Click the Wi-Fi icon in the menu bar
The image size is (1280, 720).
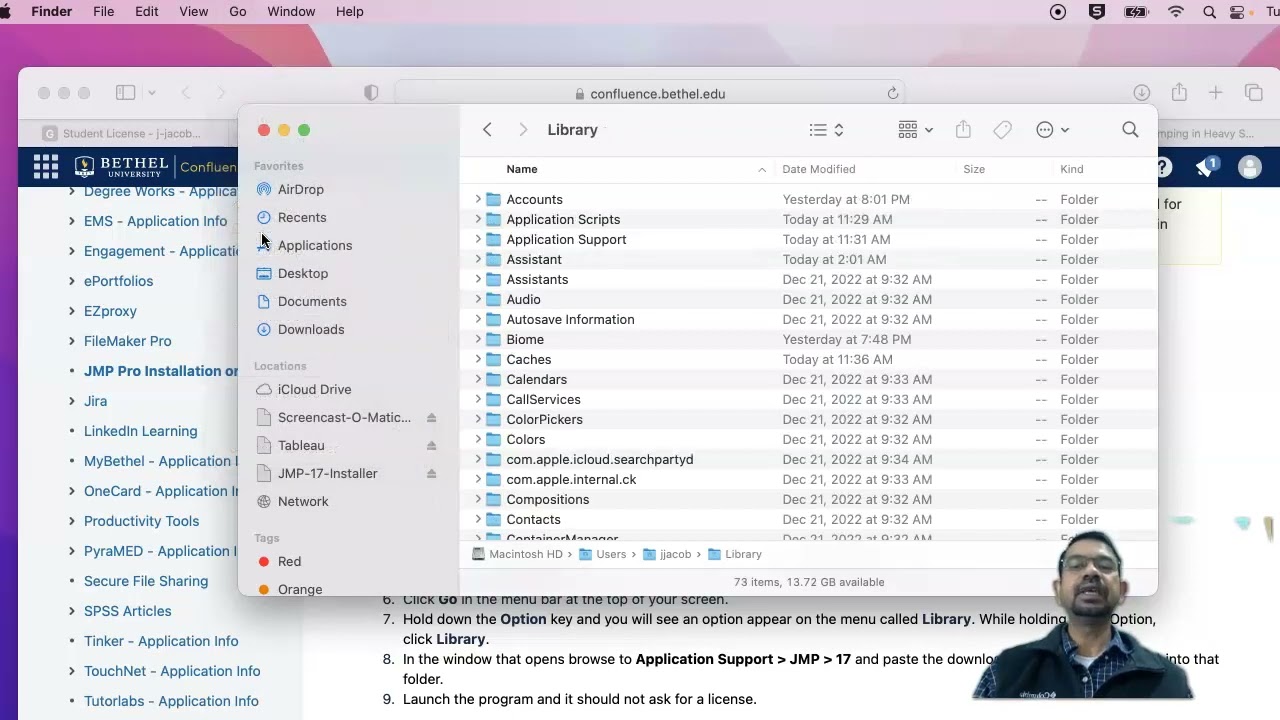pos(1176,12)
